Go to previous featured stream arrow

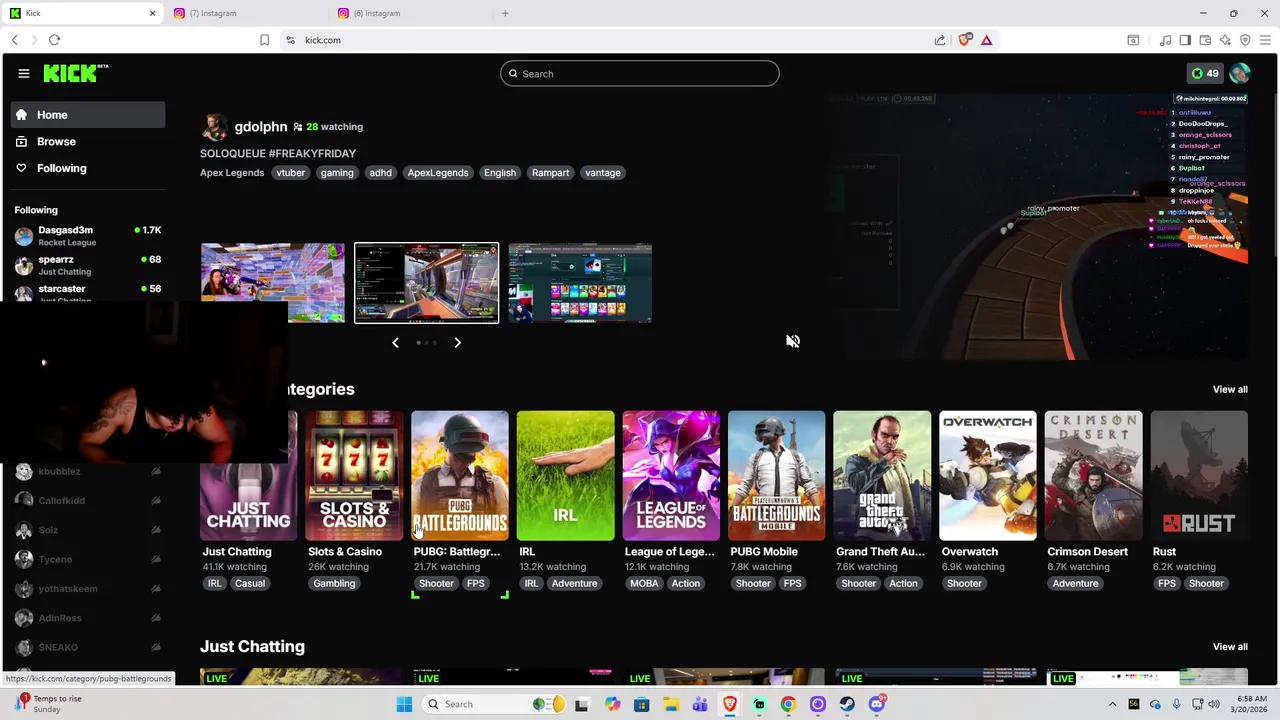(395, 342)
